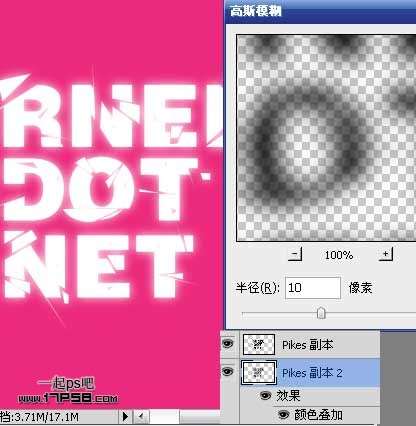Select the Pikes 副本 2 layer thumbnail

pyautogui.click(x=259, y=372)
